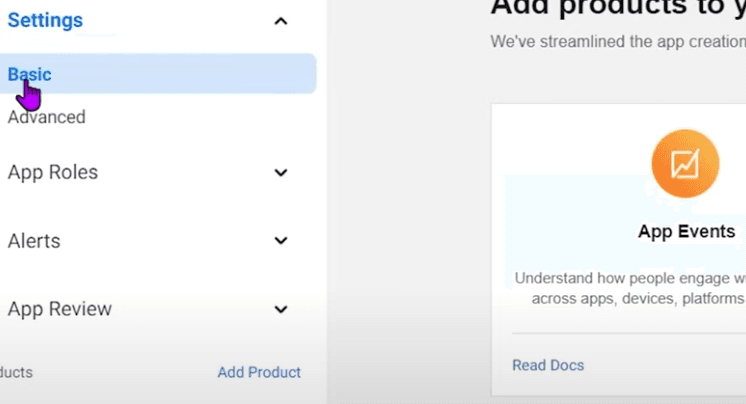
Task: Expand the Alerts section chevron
Action: pos(281,241)
